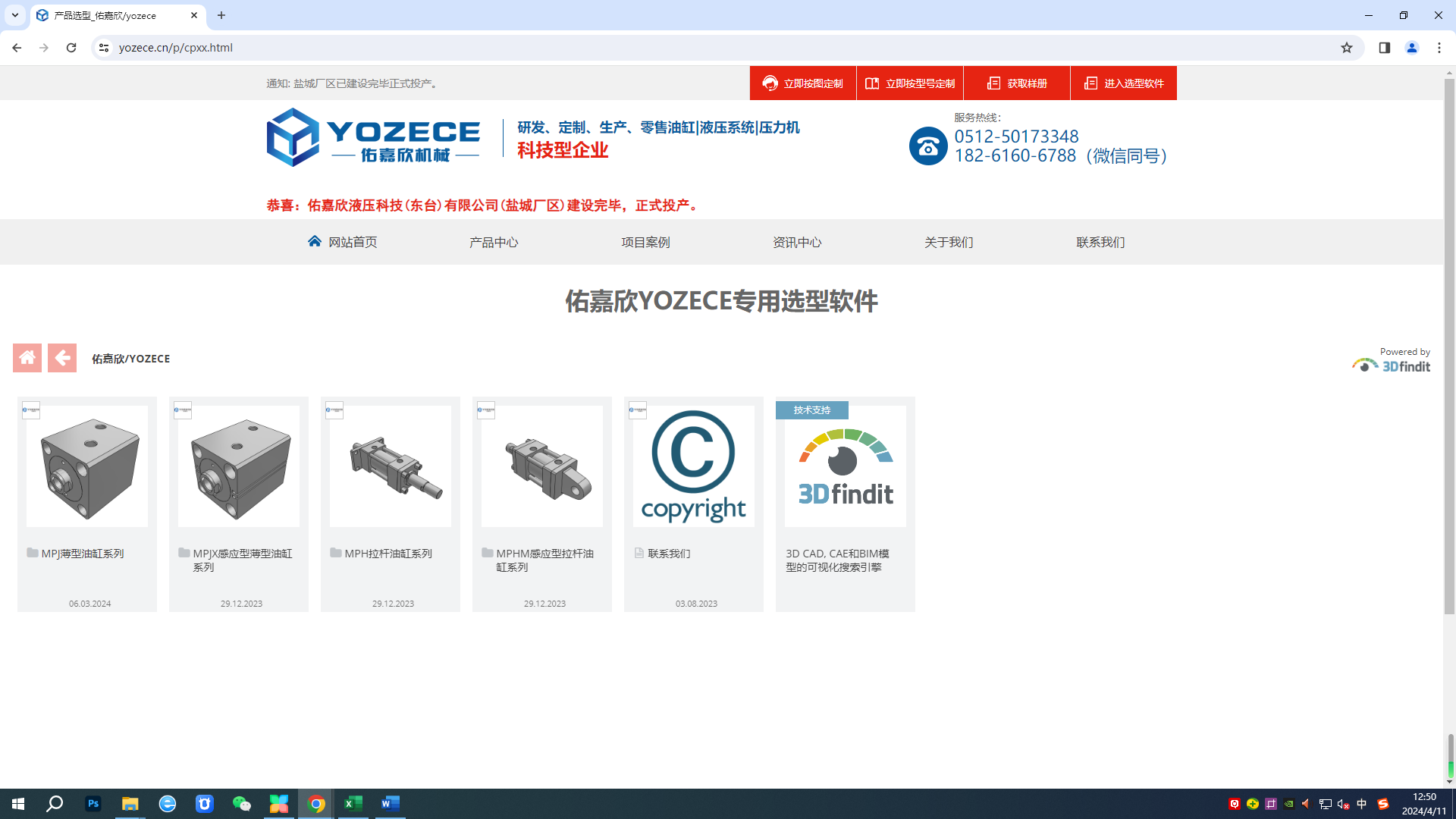Open 联系我们 navigation item
The image size is (1456, 819).
(1100, 242)
